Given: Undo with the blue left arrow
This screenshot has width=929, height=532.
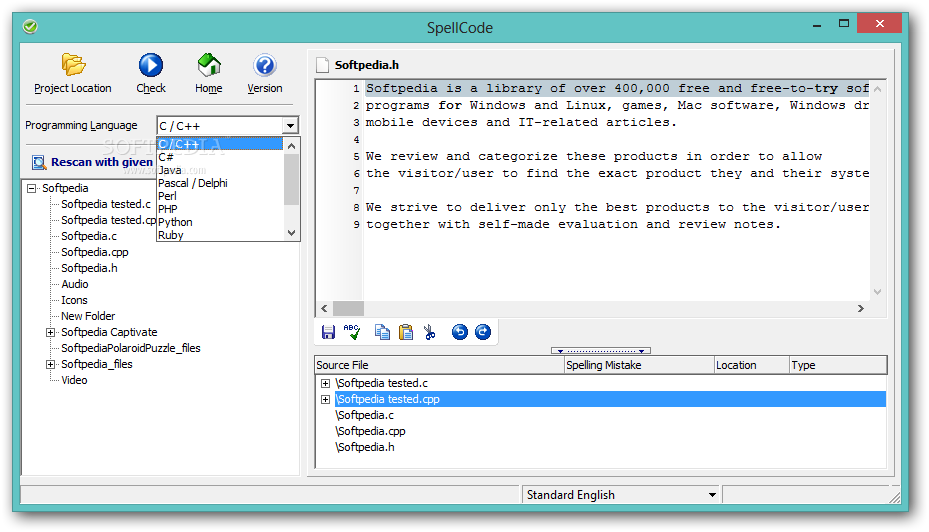Looking at the screenshot, I should pos(459,332).
